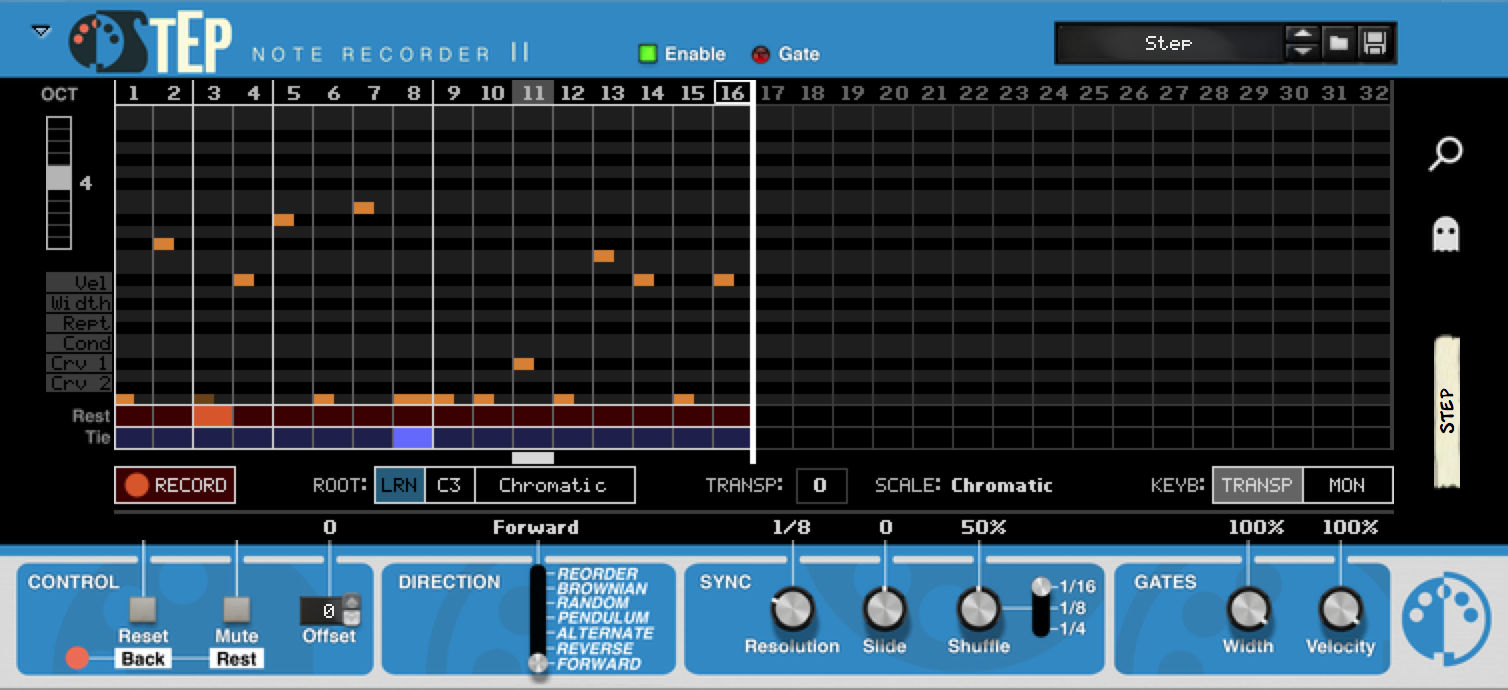Click the scroll handle below step 11
Image resolution: width=1508 pixels, height=690 pixels.
click(532, 458)
